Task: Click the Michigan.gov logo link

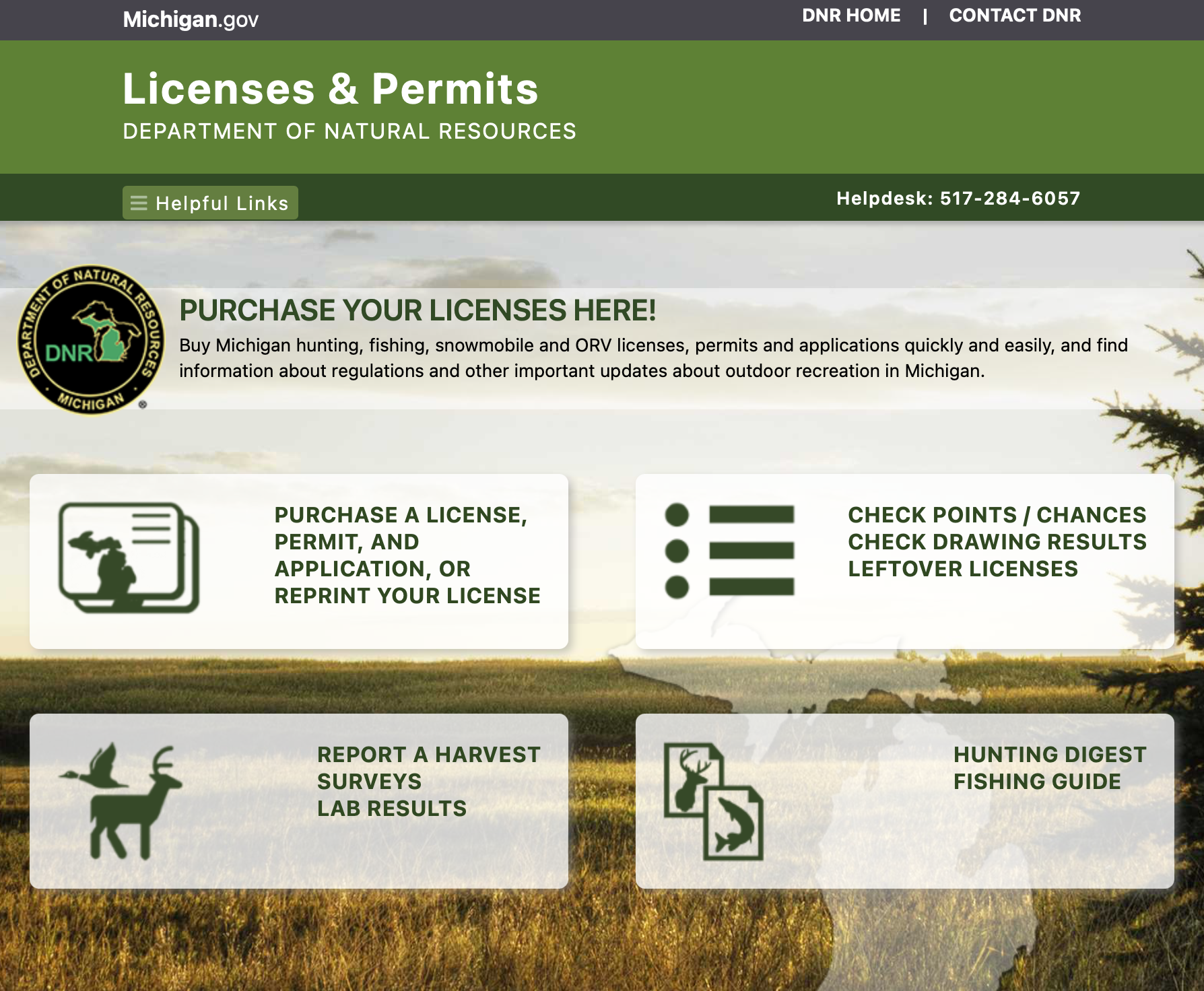Action: pyautogui.click(x=191, y=20)
